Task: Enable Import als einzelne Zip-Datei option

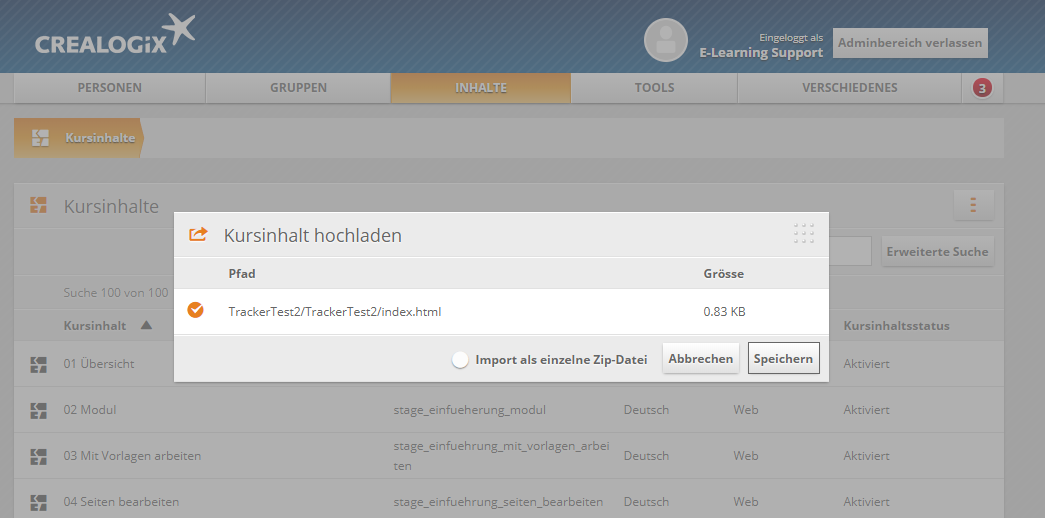Action: click(460, 360)
